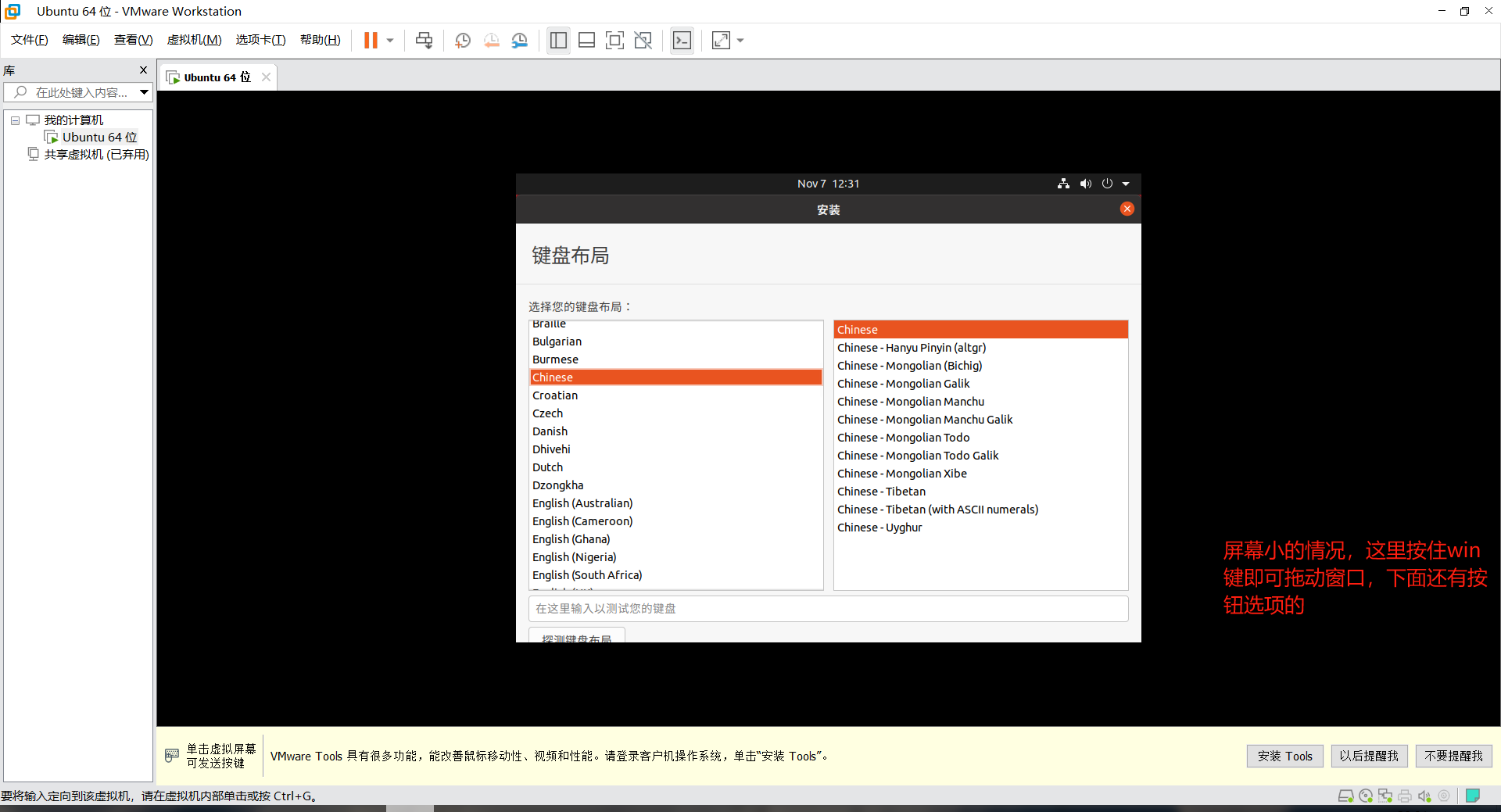Click the network adapter status bar icon

[x=1385, y=796]
